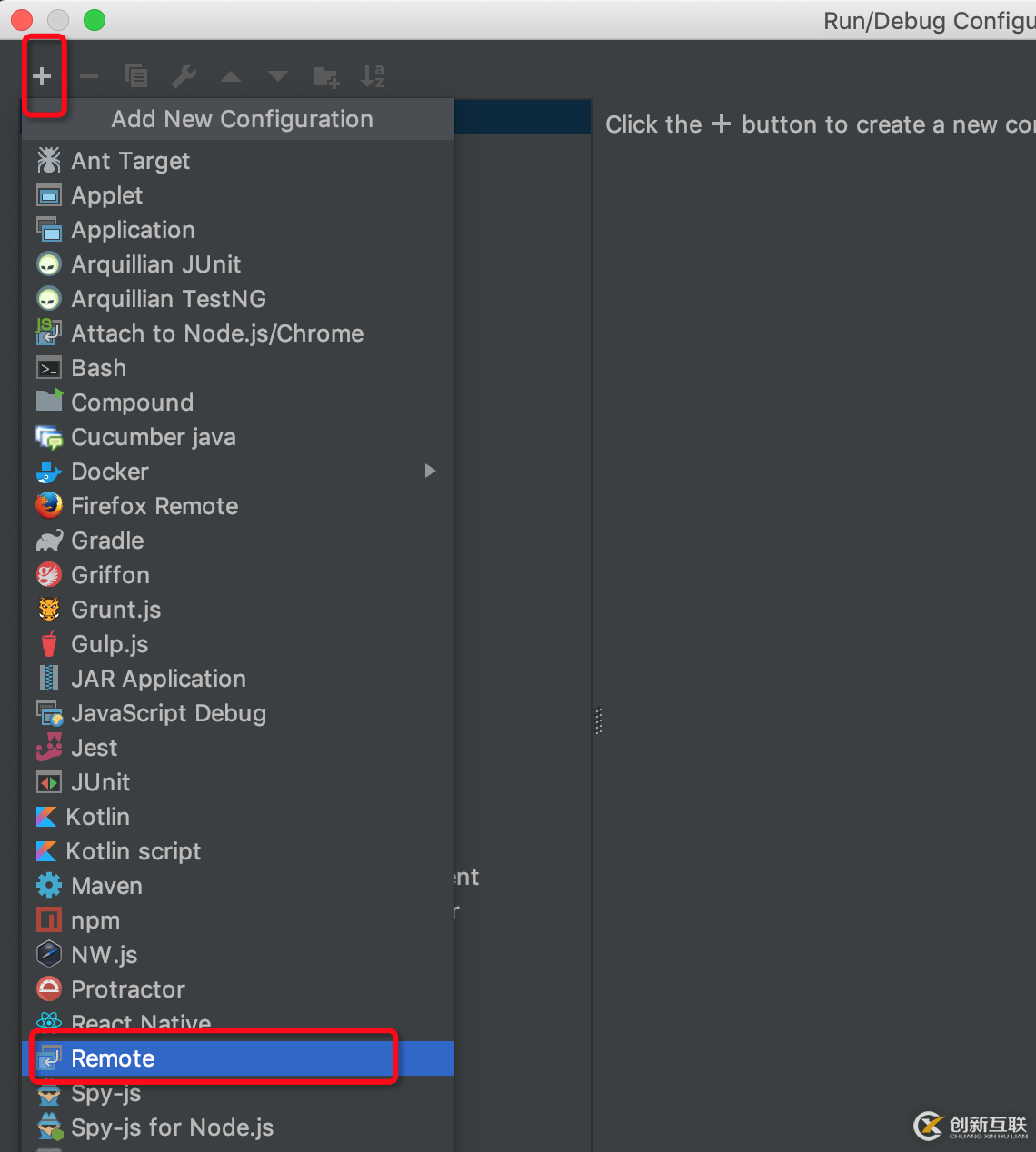Click the Application type icon

49,230
